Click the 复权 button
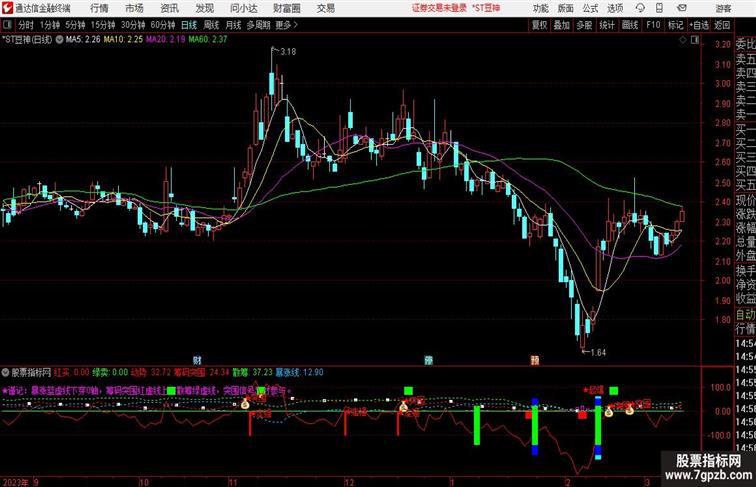This screenshot has width=756, height=487. click(x=540, y=25)
